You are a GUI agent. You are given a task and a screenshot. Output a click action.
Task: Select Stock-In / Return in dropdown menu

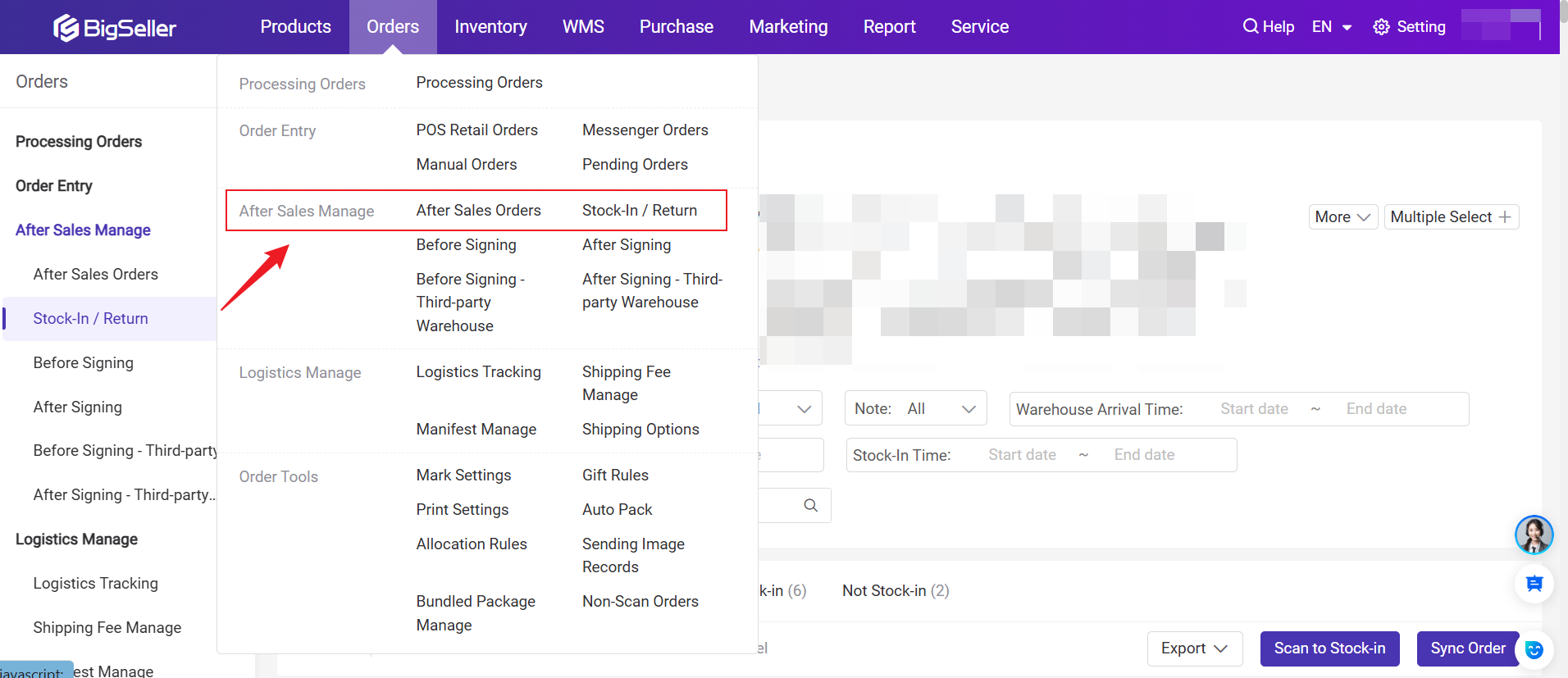639,211
